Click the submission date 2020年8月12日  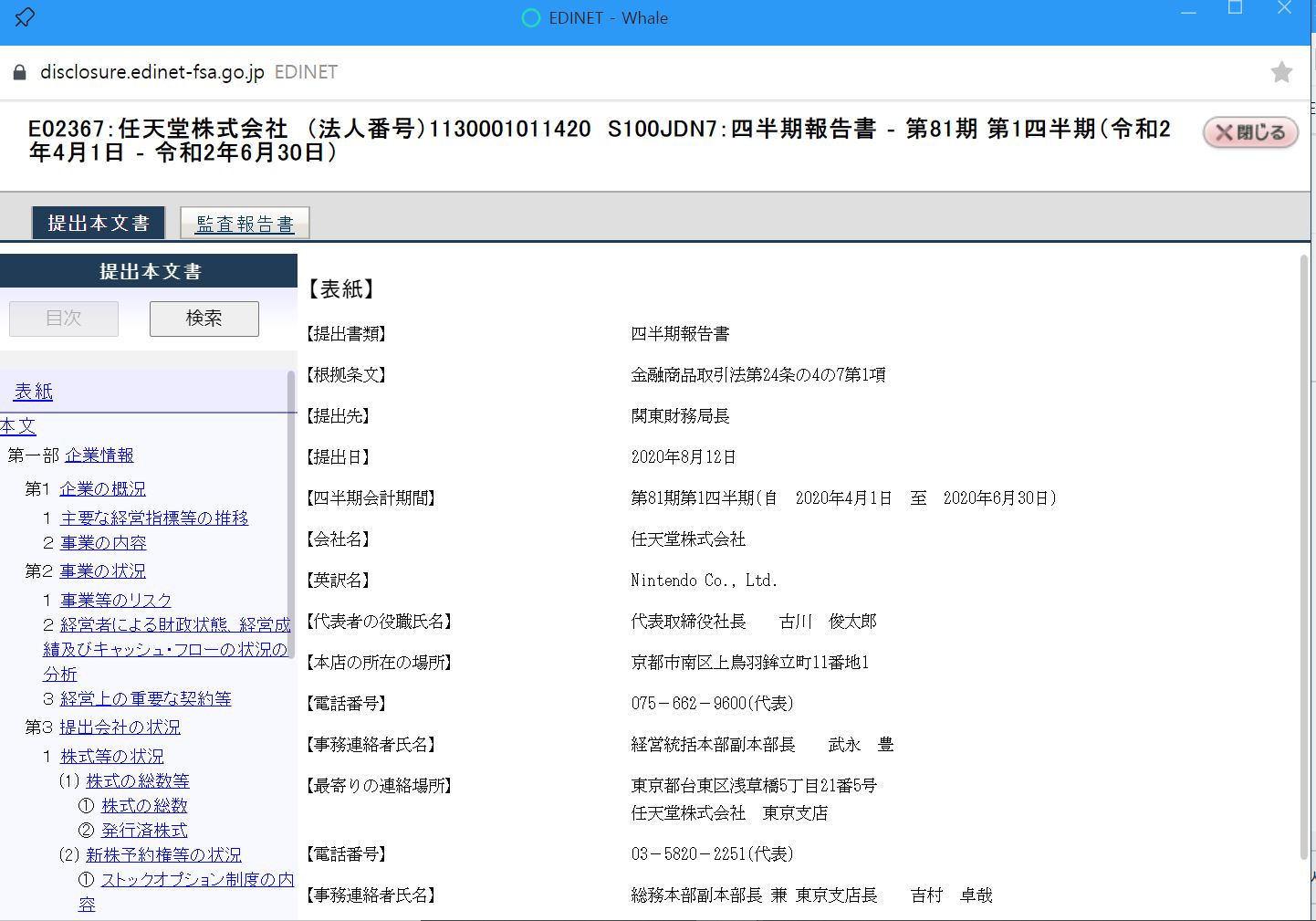(x=684, y=457)
